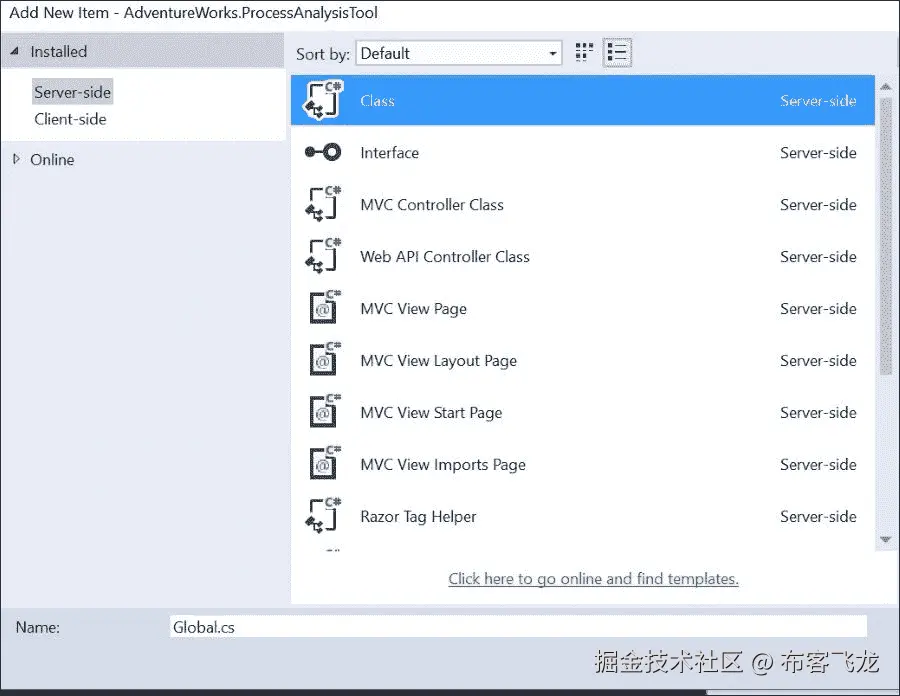The height and width of the screenshot is (696, 900).
Task: Switch to small icons view
Action: pyautogui.click(x=584, y=52)
